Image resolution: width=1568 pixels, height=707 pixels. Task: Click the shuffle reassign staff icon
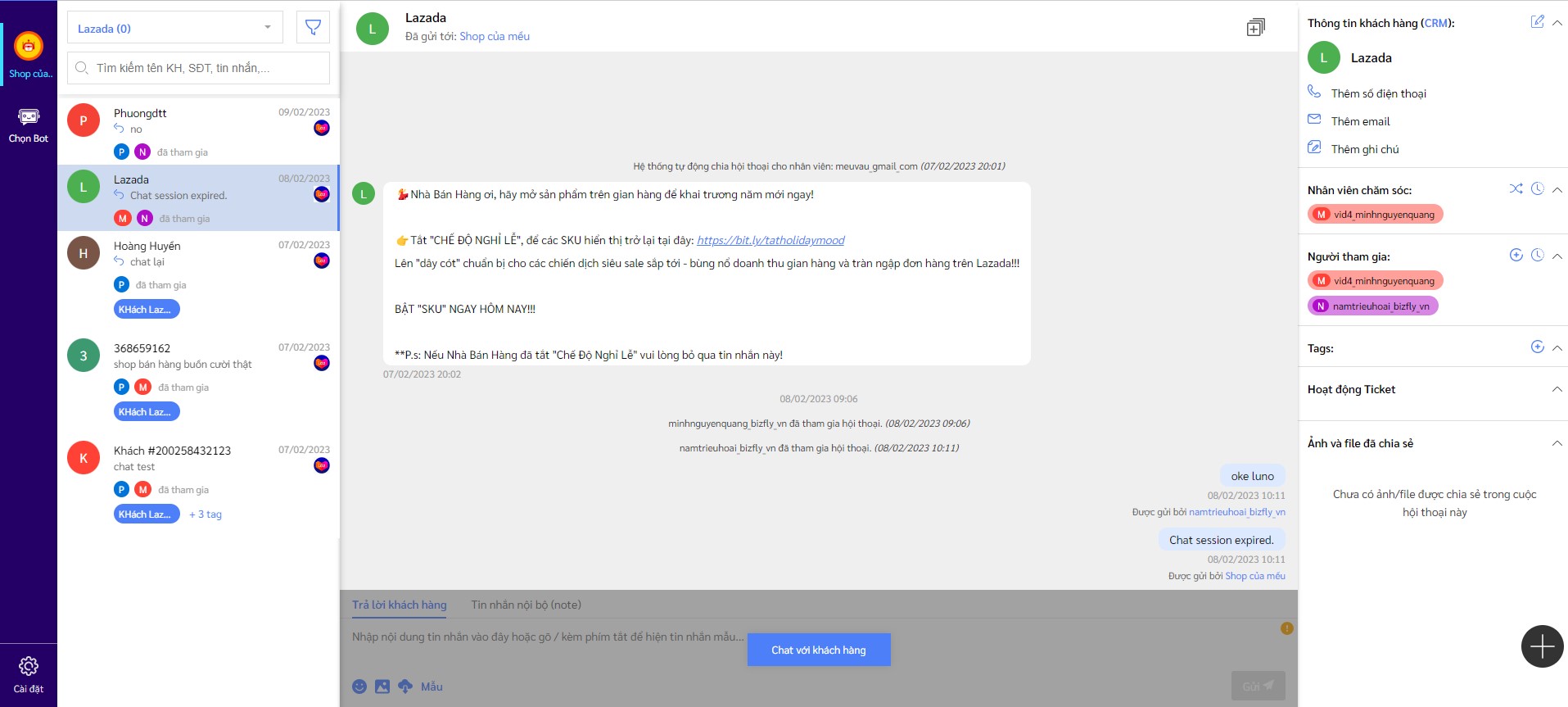coord(1516,188)
